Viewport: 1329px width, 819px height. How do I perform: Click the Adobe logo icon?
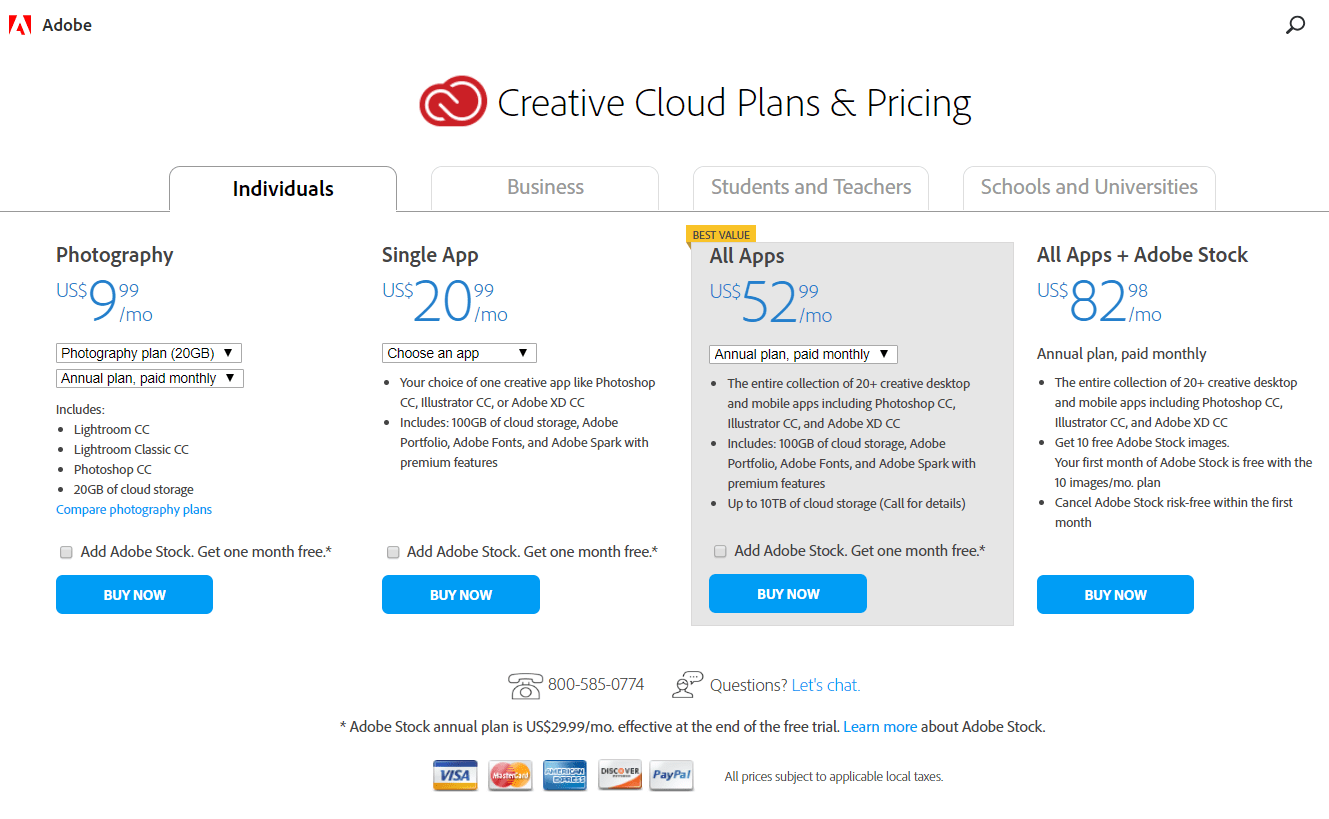click(x=20, y=26)
